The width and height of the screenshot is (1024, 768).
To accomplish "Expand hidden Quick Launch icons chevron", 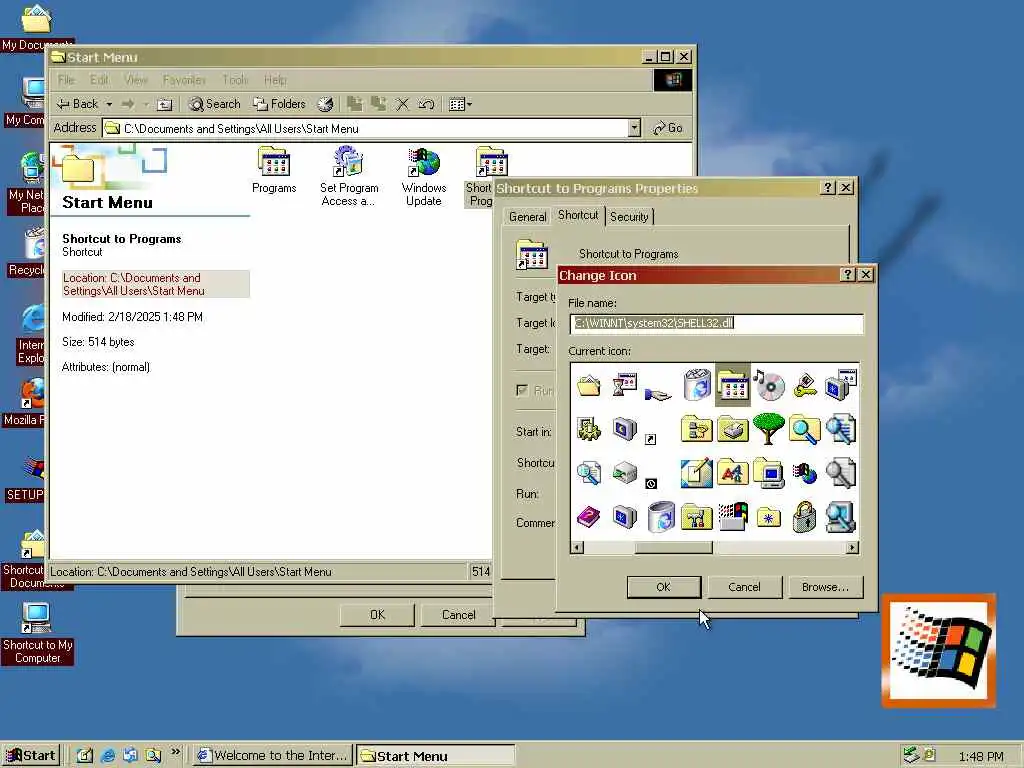I will [175, 752].
